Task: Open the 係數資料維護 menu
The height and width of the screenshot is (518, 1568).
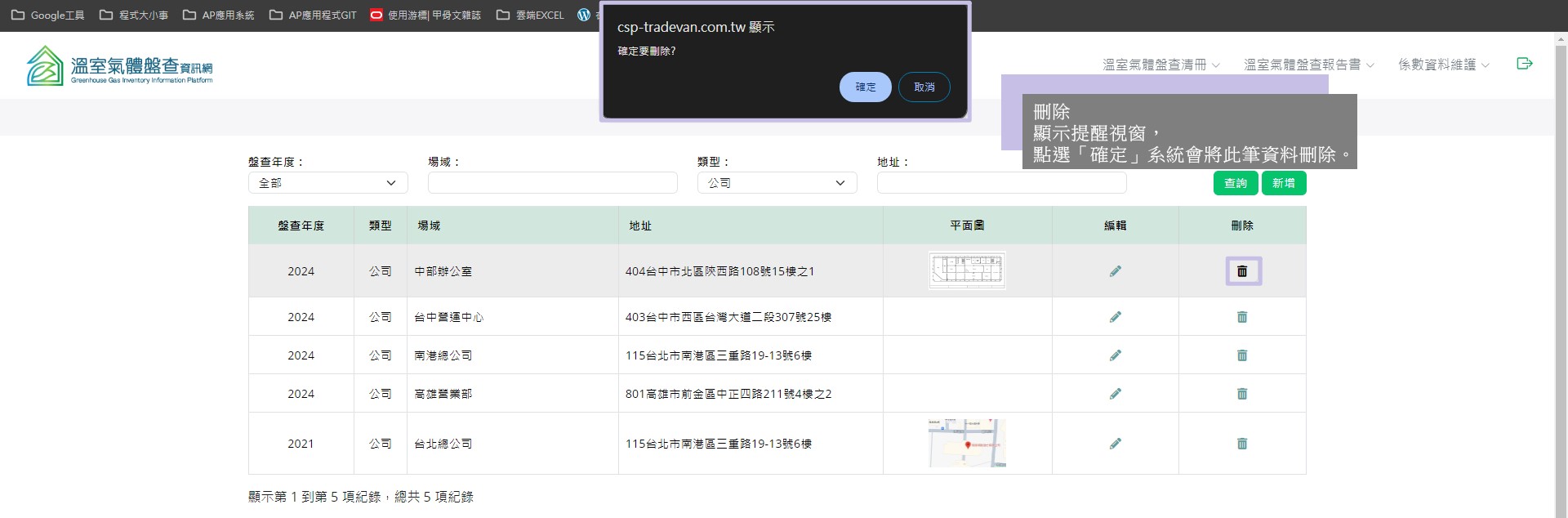Action: pyautogui.click(x=1443, y=65)
